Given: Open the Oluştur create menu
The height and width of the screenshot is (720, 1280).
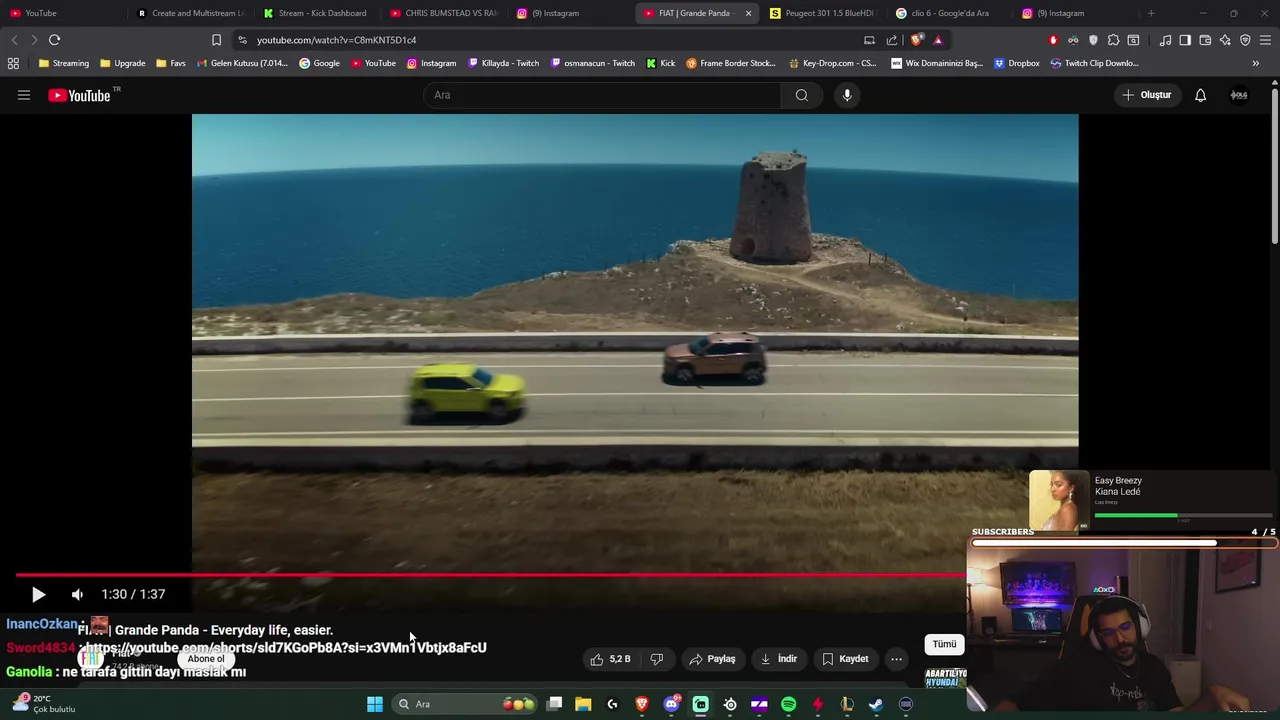Looking at the screenshot, I should click(1146, 95).
